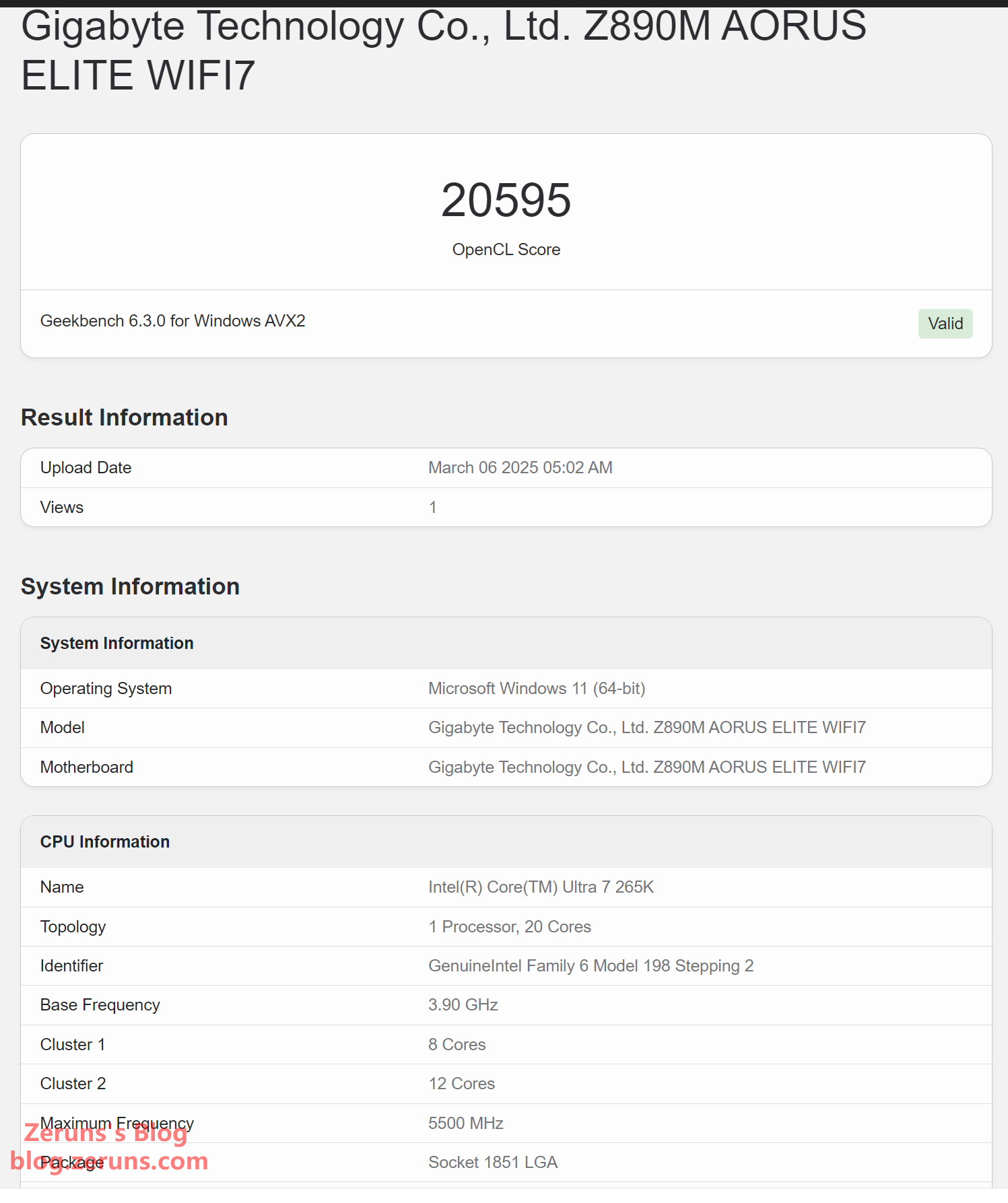Select the 20595 OpenCL score number
The height and width of the screenshot is (1203, 1008).
[x=506, y=200]
